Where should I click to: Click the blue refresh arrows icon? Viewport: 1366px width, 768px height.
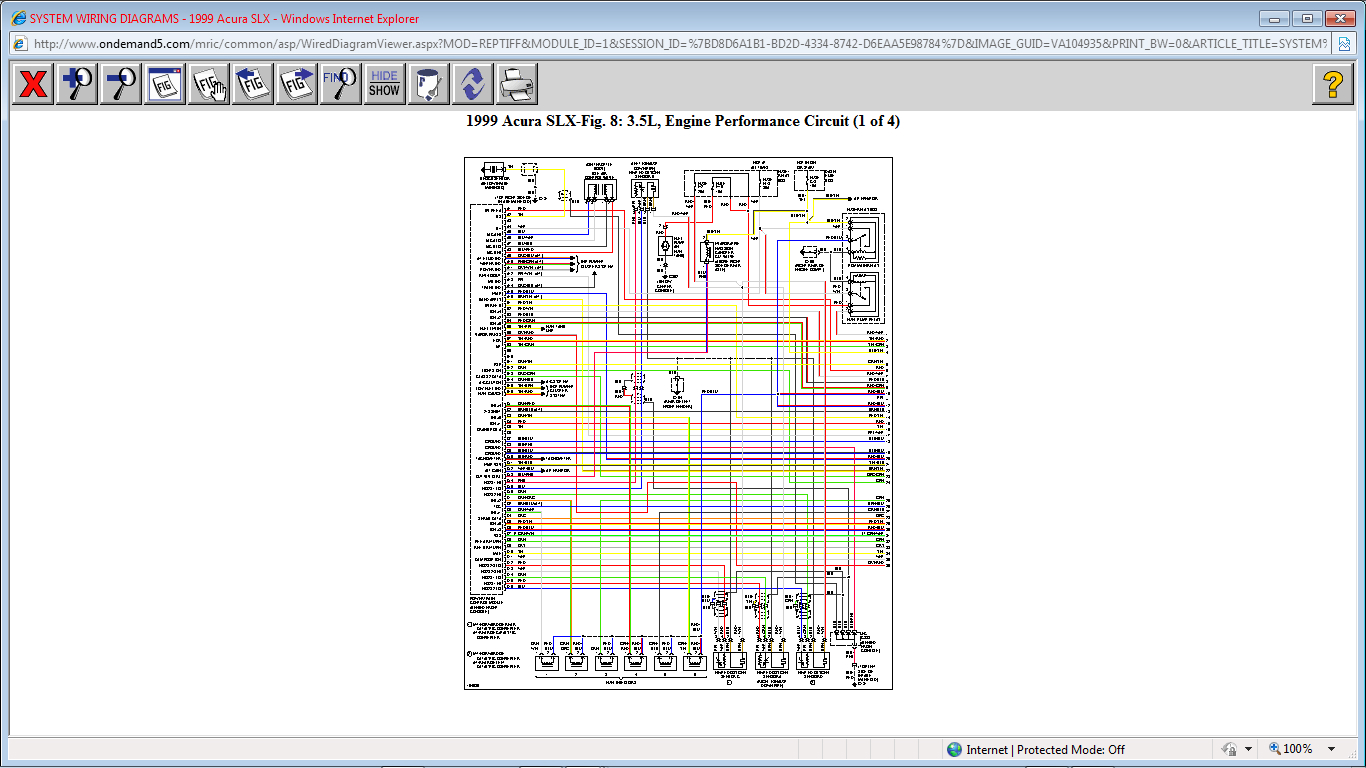coord(472,84)
